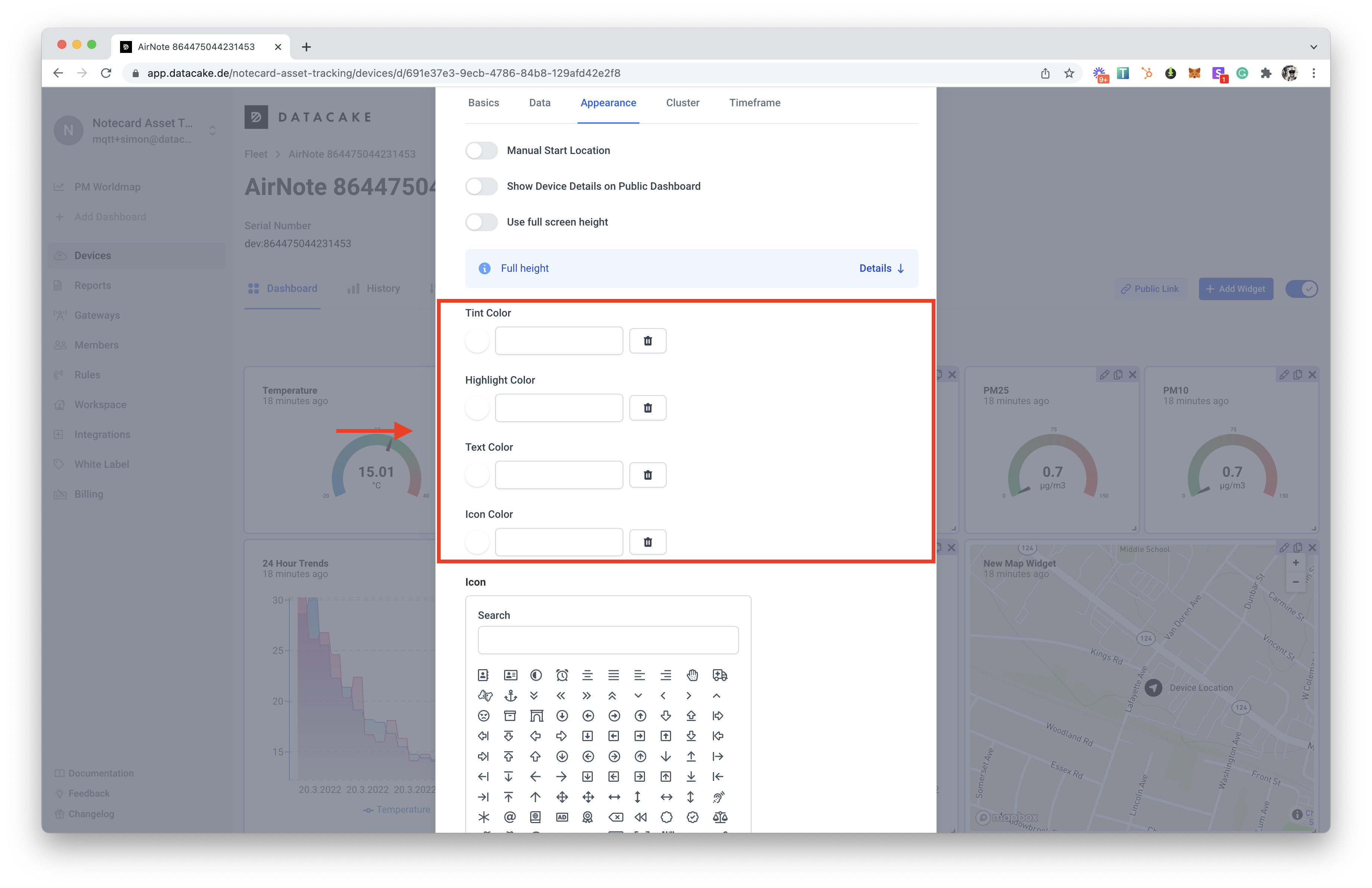Pick the alarm clock icon
The height and width of the screenshot is (888, 1372).
coord(562,675)
